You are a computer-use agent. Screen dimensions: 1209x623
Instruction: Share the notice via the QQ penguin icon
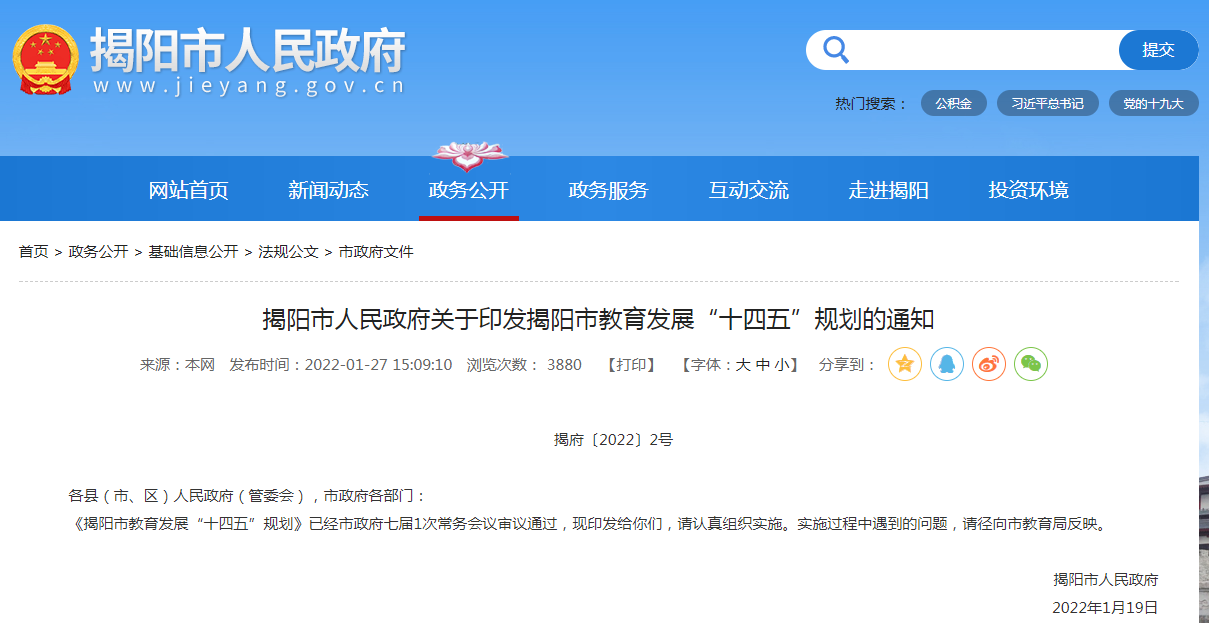(947, 364)
